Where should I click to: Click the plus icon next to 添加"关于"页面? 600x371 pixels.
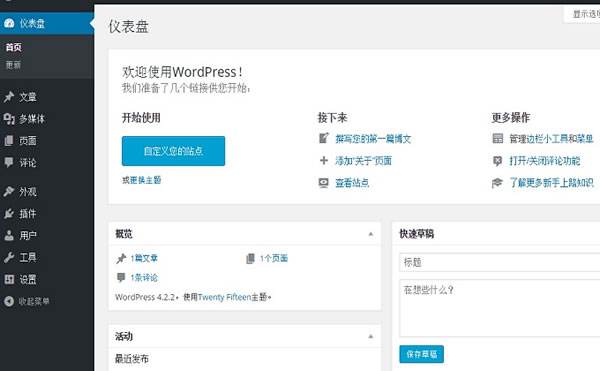[x=324, y=161]
